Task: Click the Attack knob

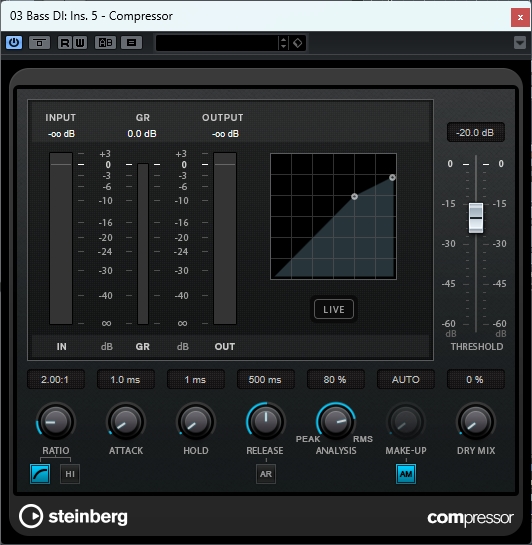Action: [125, 422]
